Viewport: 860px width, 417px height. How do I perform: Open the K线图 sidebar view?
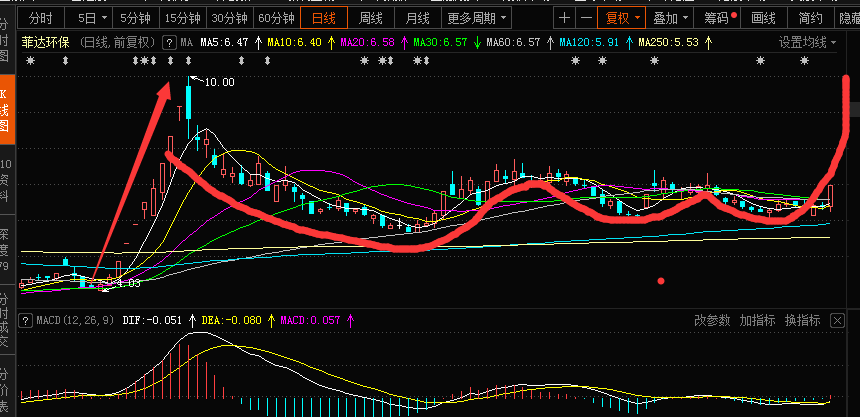click(x=5, y=110)
